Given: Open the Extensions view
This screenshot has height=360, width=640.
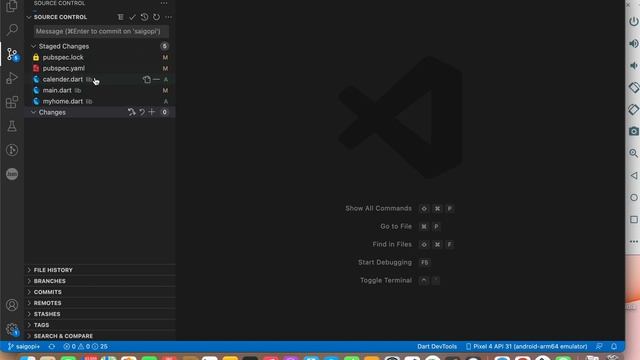Looking at the screenshot, I should 12,102.
